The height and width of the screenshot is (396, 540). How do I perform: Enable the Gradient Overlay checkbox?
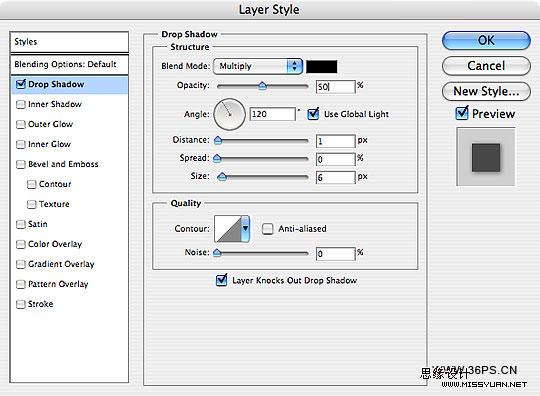coord(21,264)
